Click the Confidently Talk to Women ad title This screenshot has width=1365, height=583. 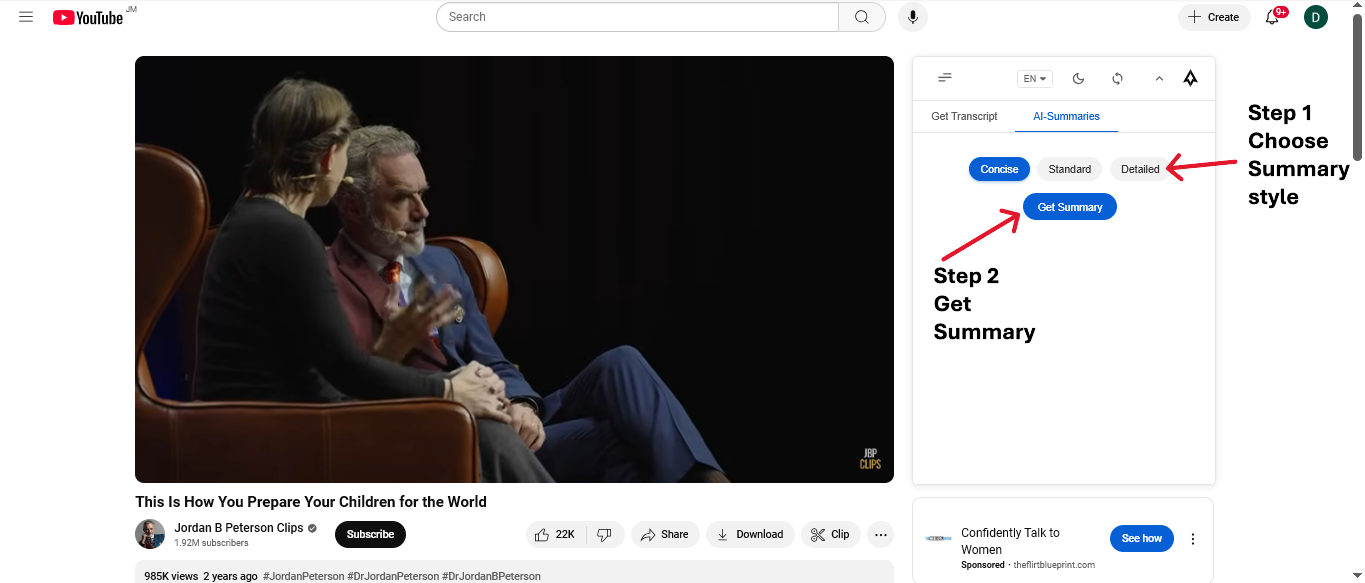click(x=1010, y=541)
